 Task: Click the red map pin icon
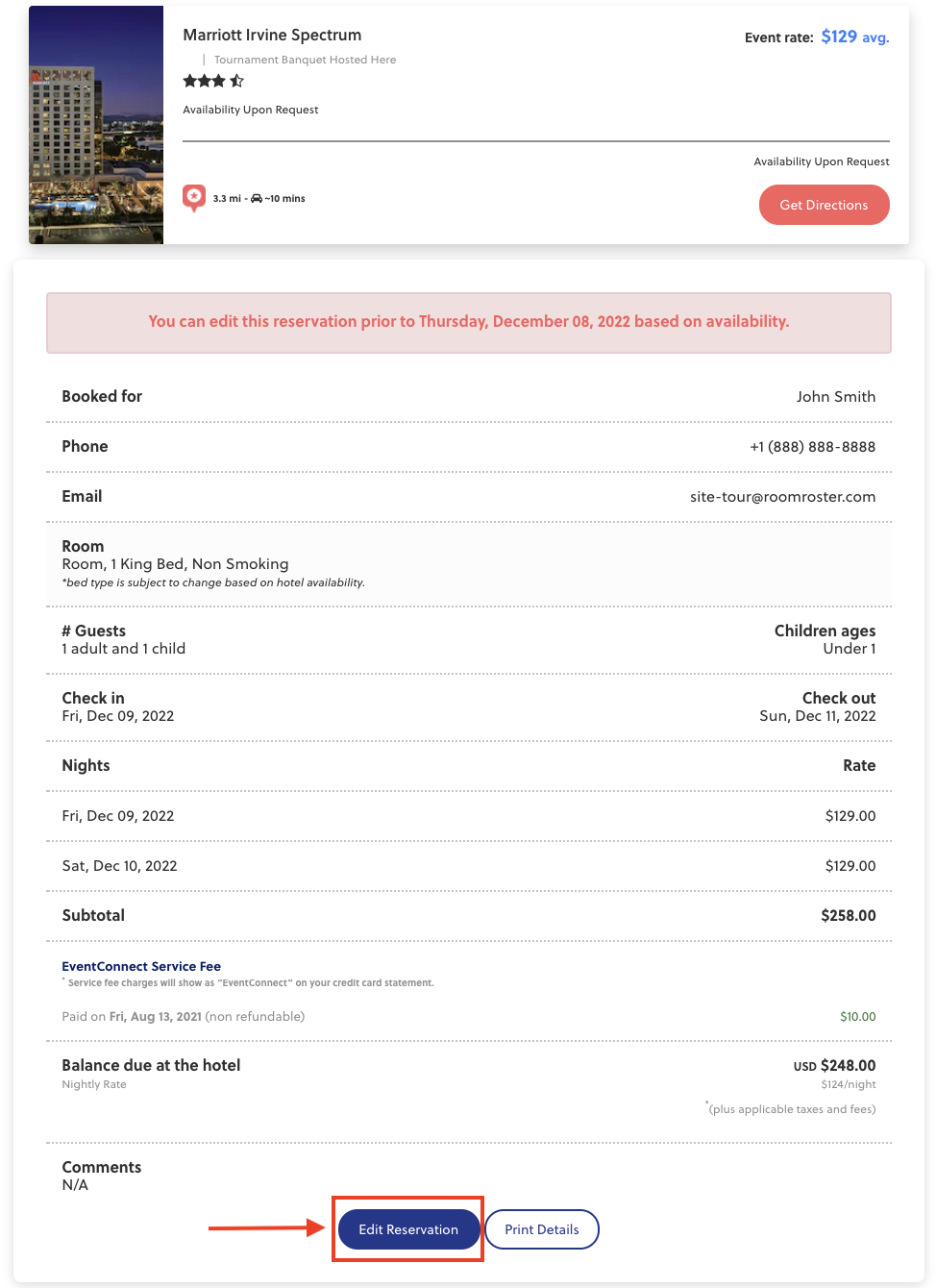[x=194, y=198]
